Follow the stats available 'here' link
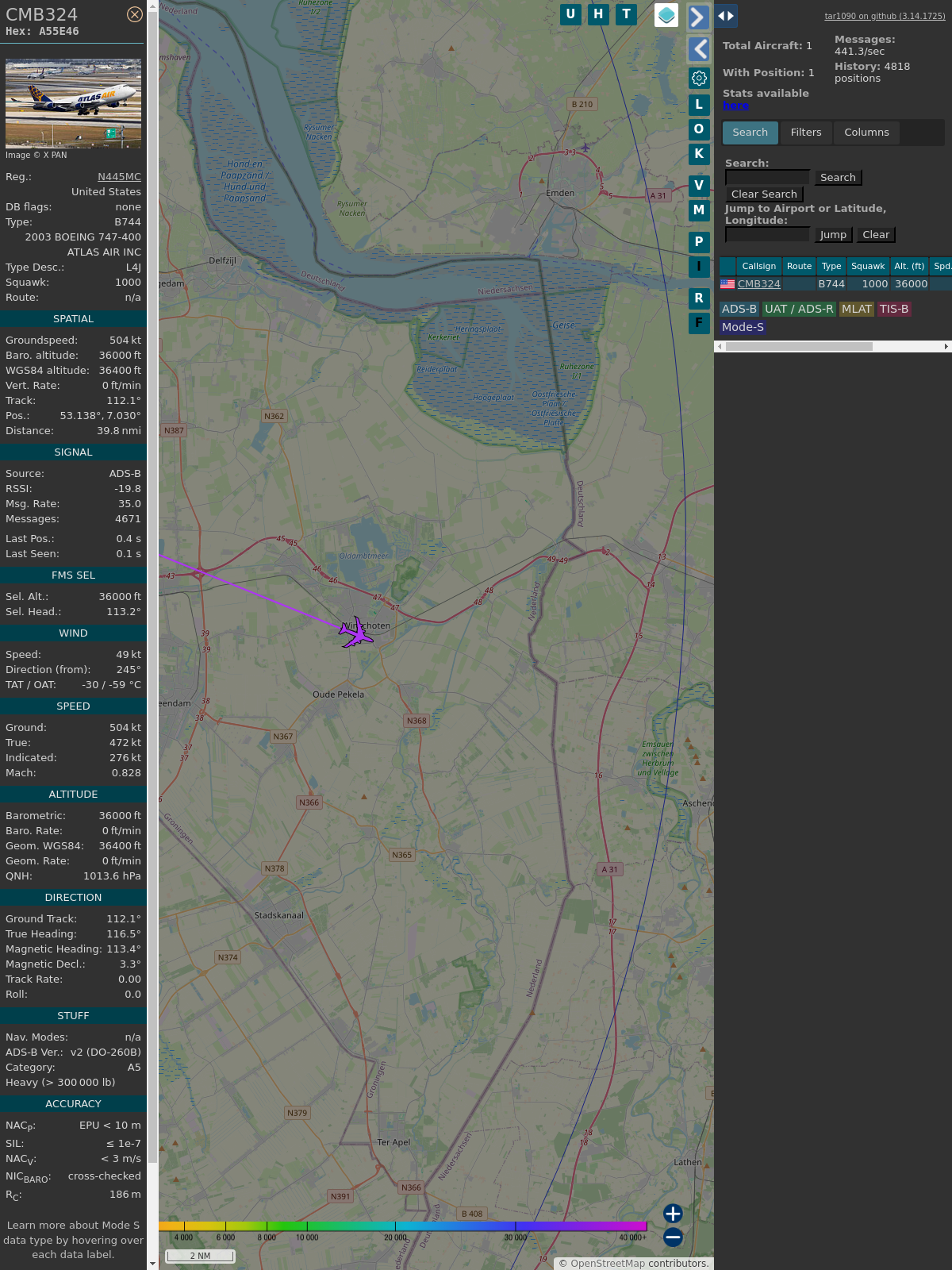Image resolution: width=952 pixels, height=1270 pixels. tap(735, 106)
